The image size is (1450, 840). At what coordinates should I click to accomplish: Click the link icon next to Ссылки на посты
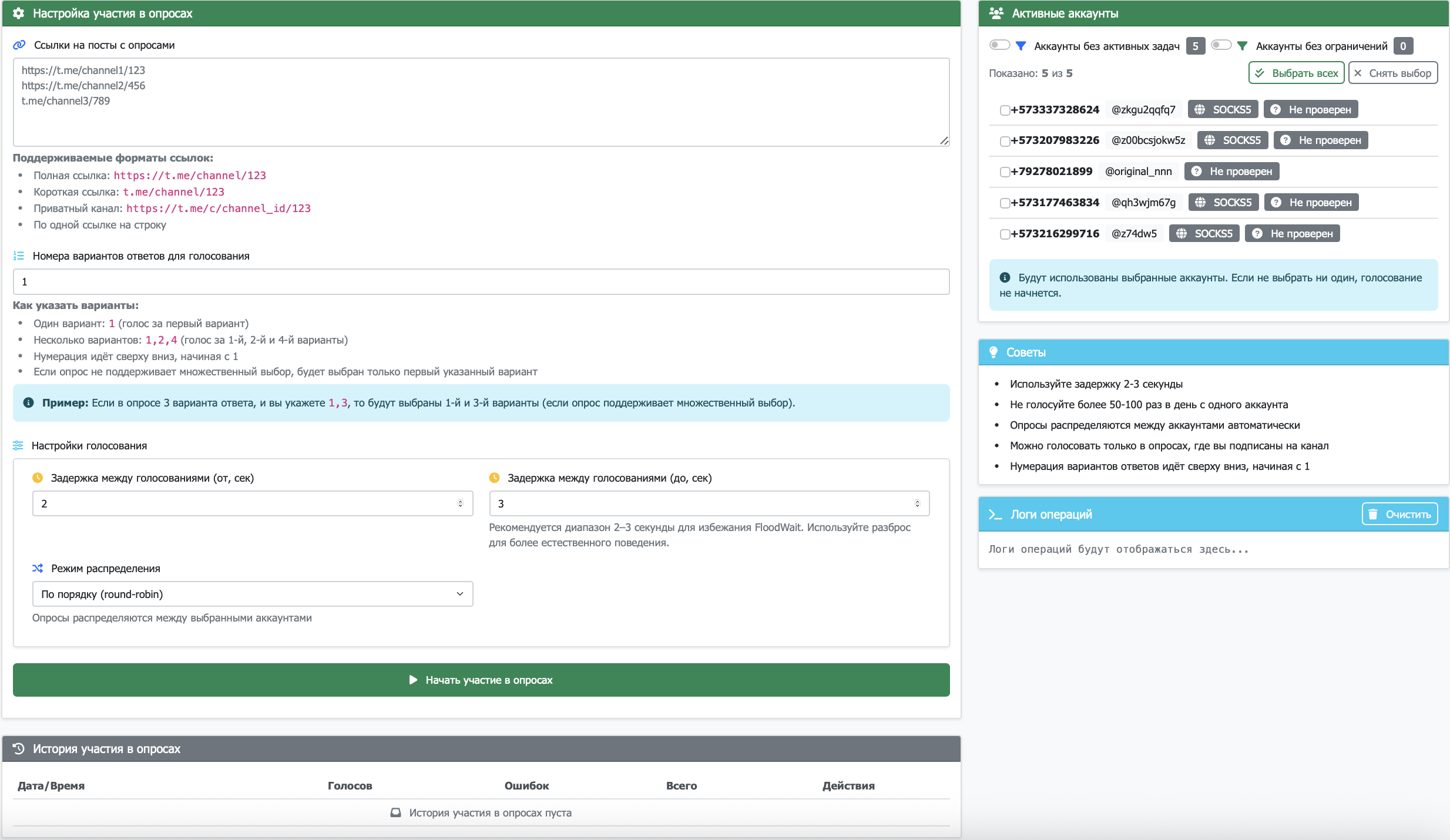tap(19, 45)
